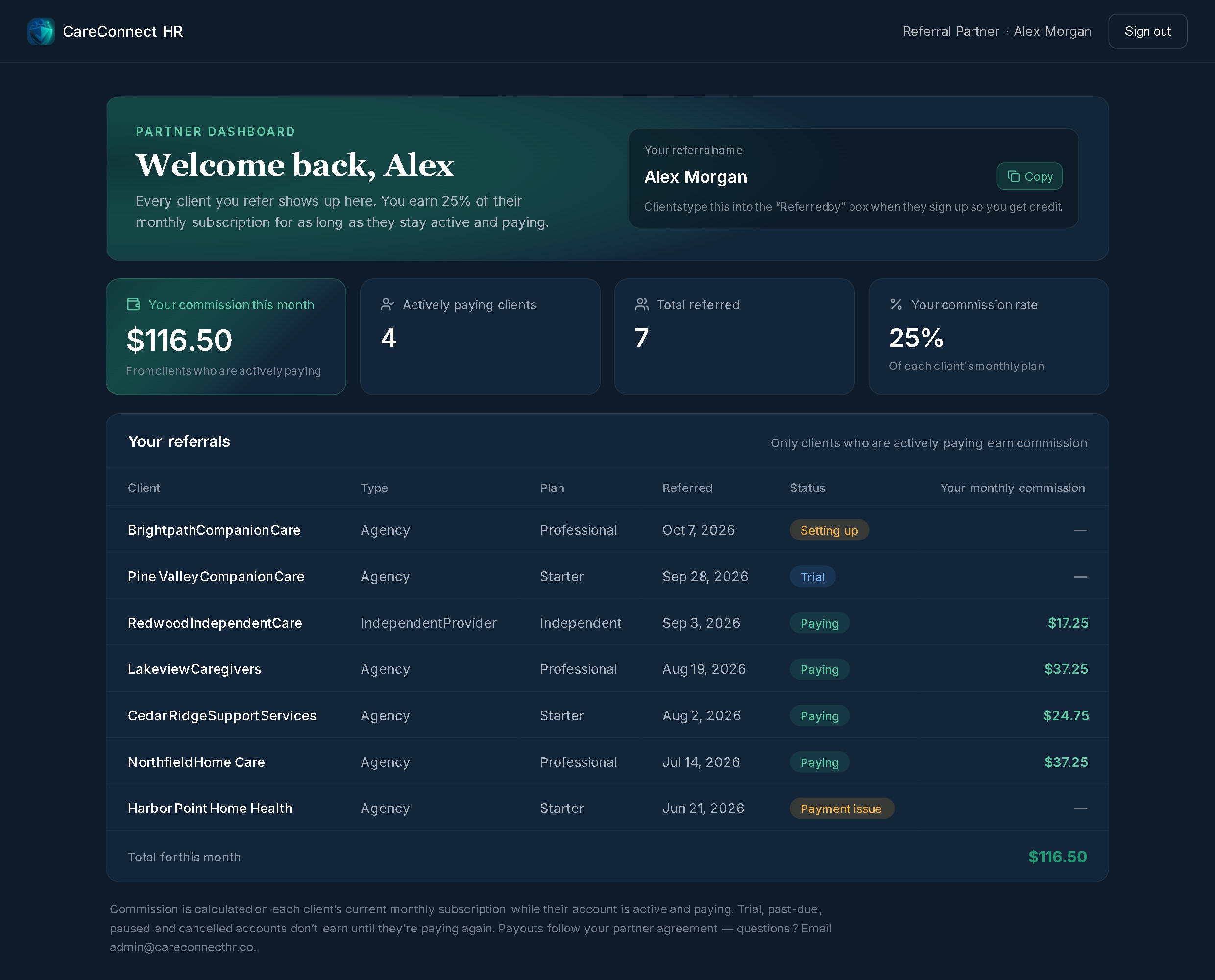Click the CareConnect HR shield logo
This screenshot has width=1215, height=980.
click(x=41, y=31)
